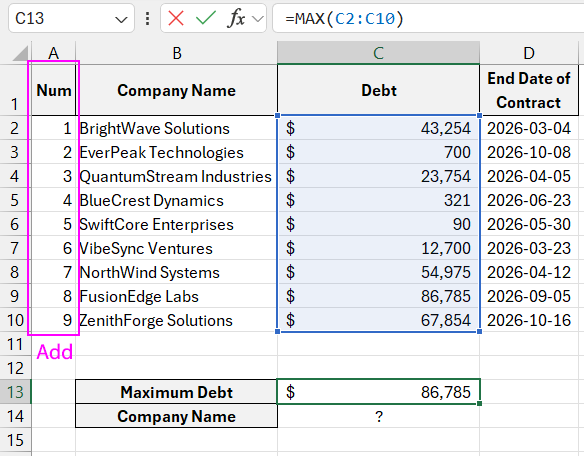Click the Maximum Debt label cell
This screenshot has width=584, height=456.
(177, 392)
